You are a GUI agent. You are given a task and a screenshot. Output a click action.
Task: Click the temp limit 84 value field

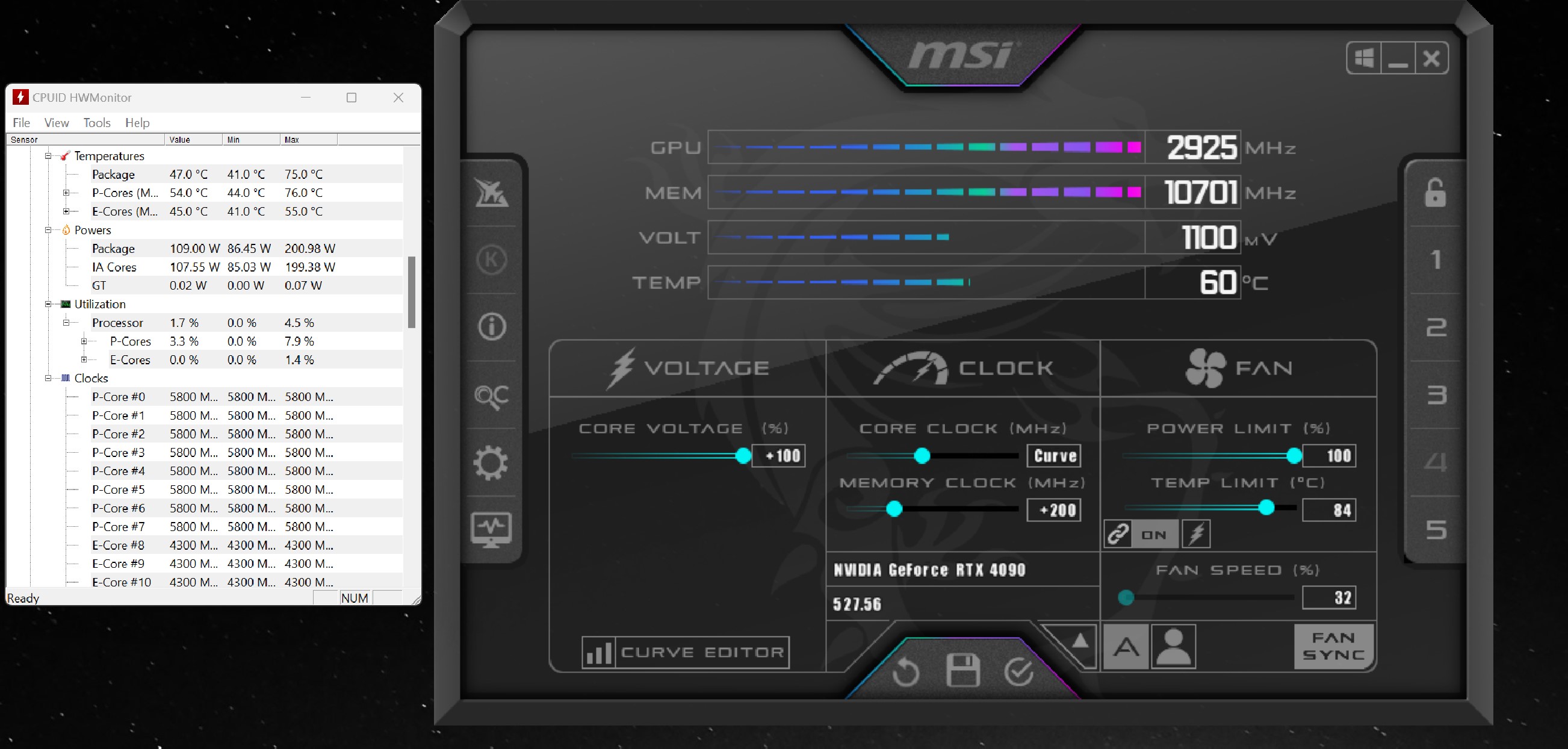coord(1330,510)
